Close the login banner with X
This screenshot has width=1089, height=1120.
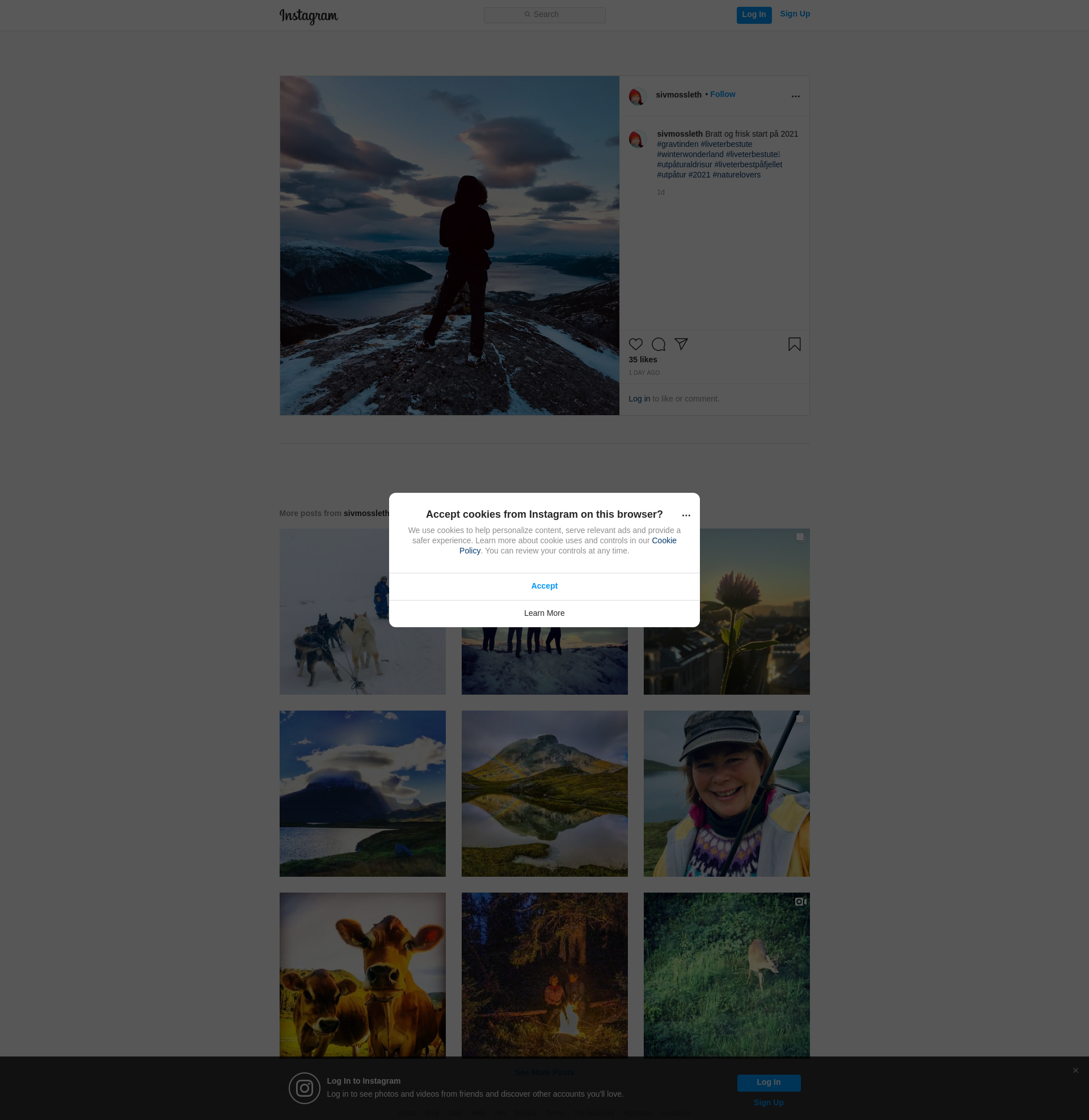point(1075,1070)
